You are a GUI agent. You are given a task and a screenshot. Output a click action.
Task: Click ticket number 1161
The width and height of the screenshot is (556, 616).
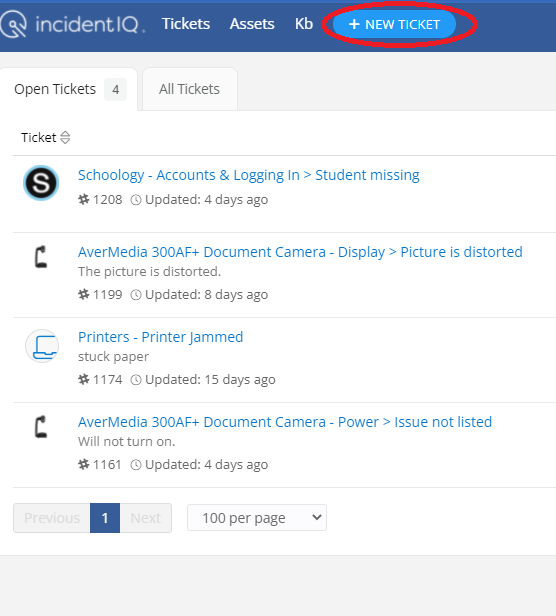107,465
